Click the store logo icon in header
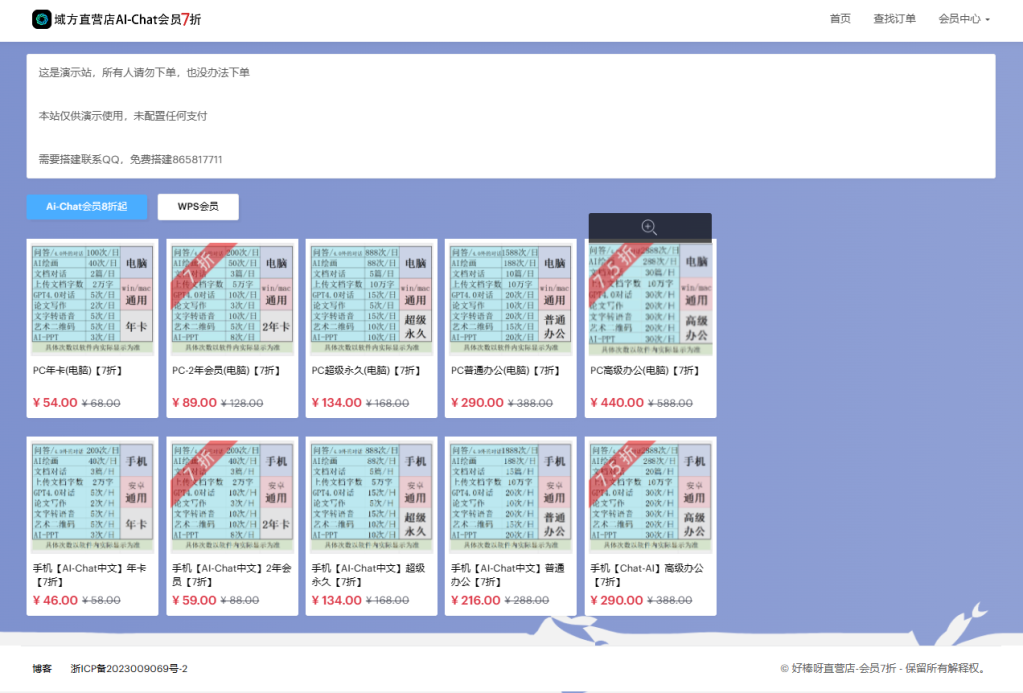Image resolution: width=1023 pixels, height=693 pixels. (x=42, y=20)
